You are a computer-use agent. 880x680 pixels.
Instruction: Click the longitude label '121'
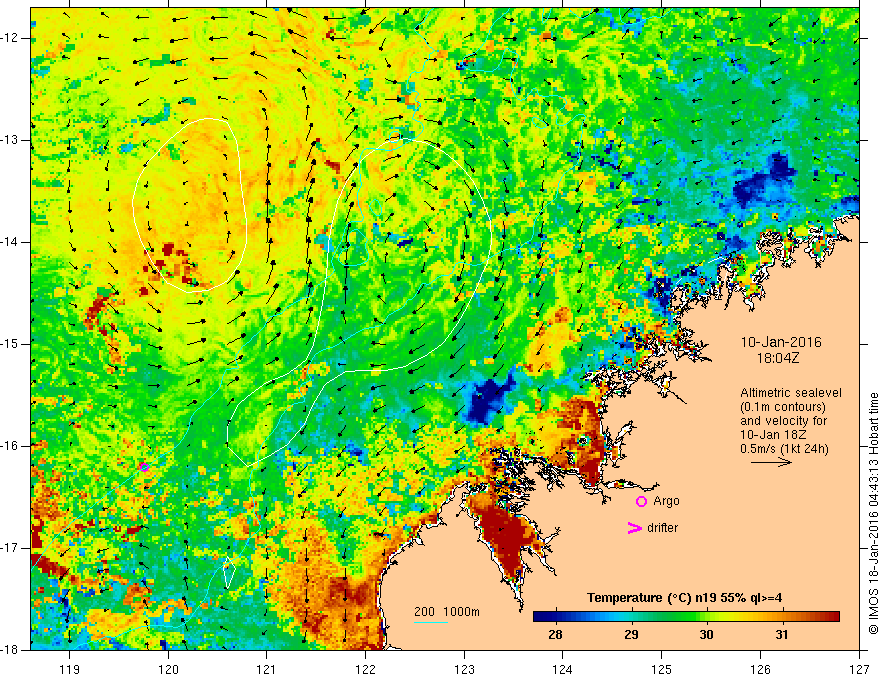(267, 669)
